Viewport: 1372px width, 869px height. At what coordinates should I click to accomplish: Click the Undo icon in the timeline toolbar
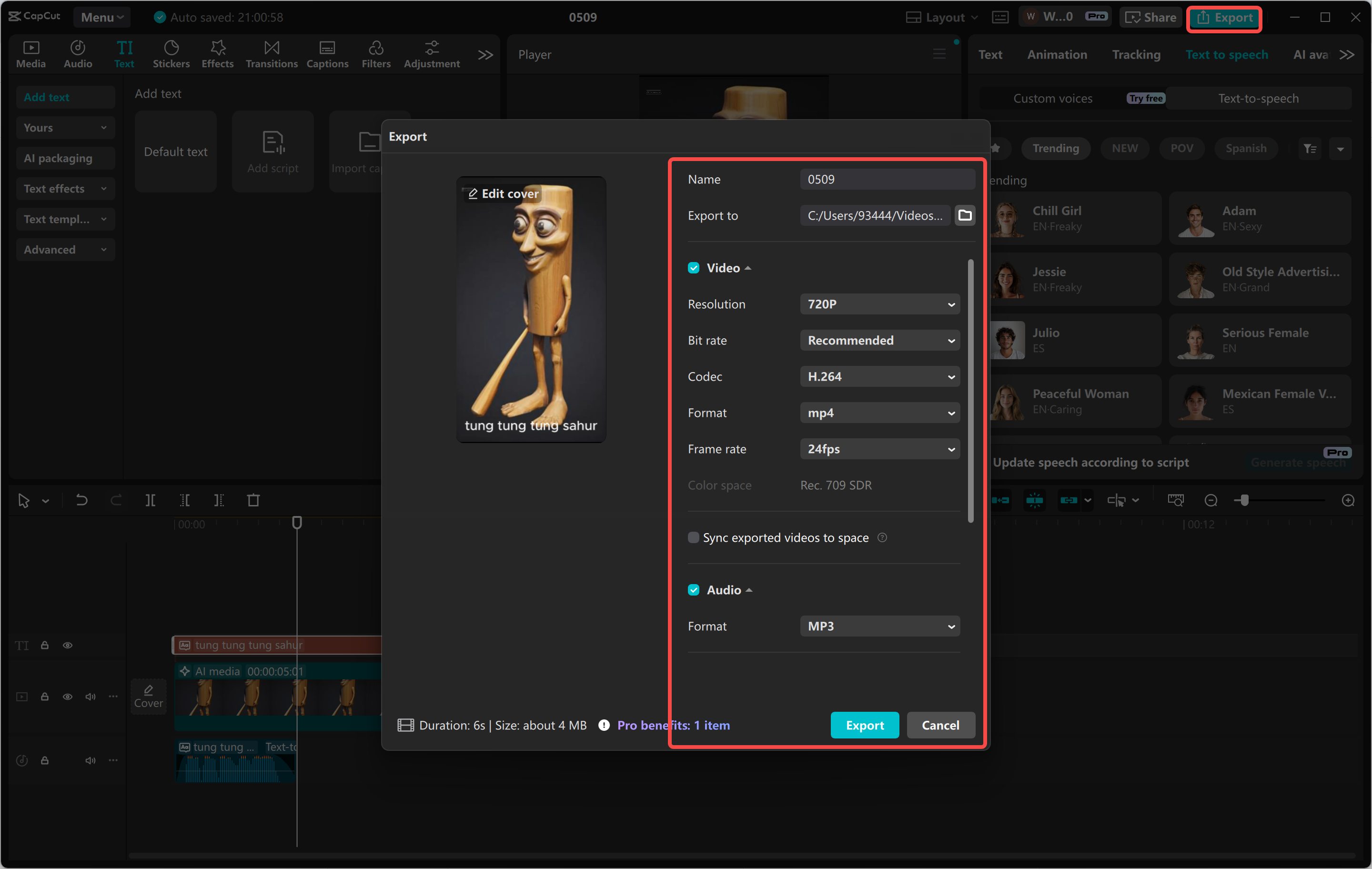coord(81,500)
